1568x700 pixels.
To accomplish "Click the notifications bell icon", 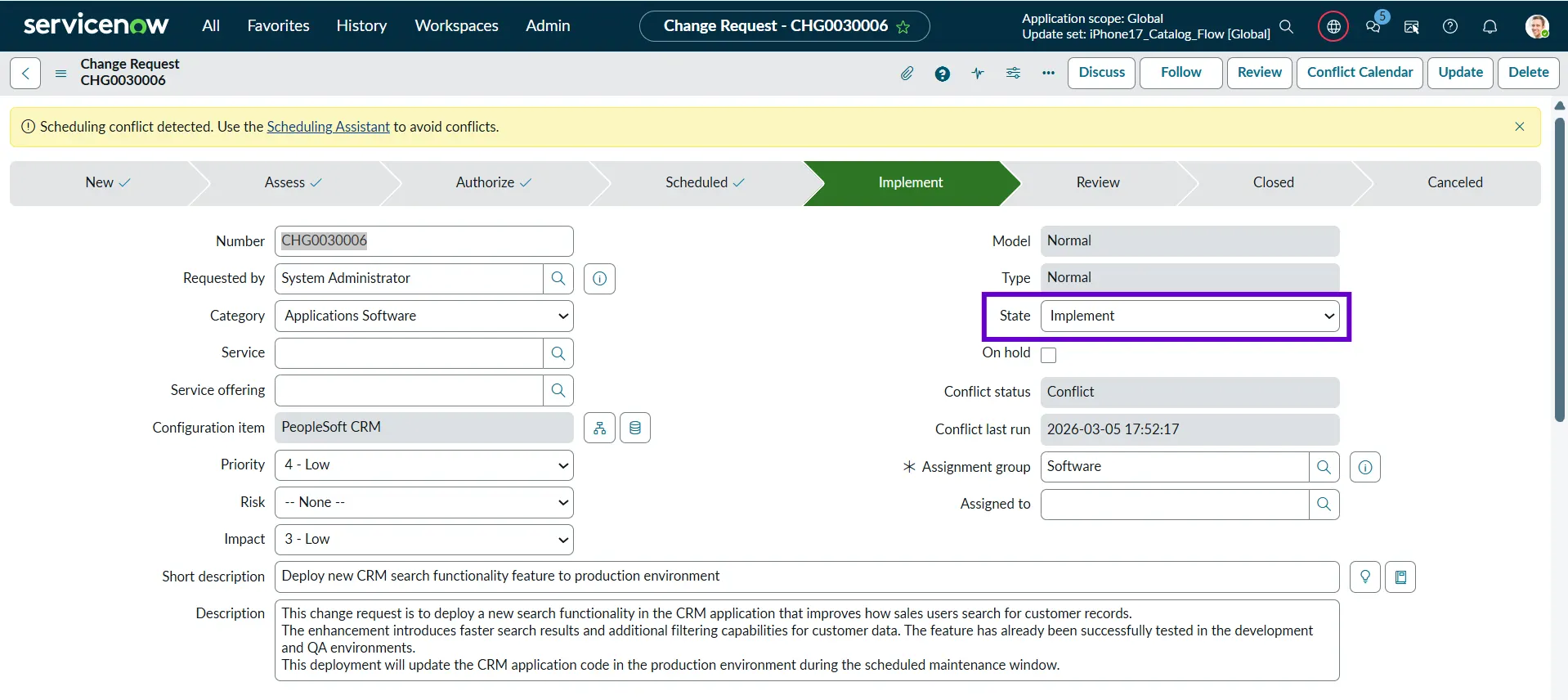I will [1490, 26].
